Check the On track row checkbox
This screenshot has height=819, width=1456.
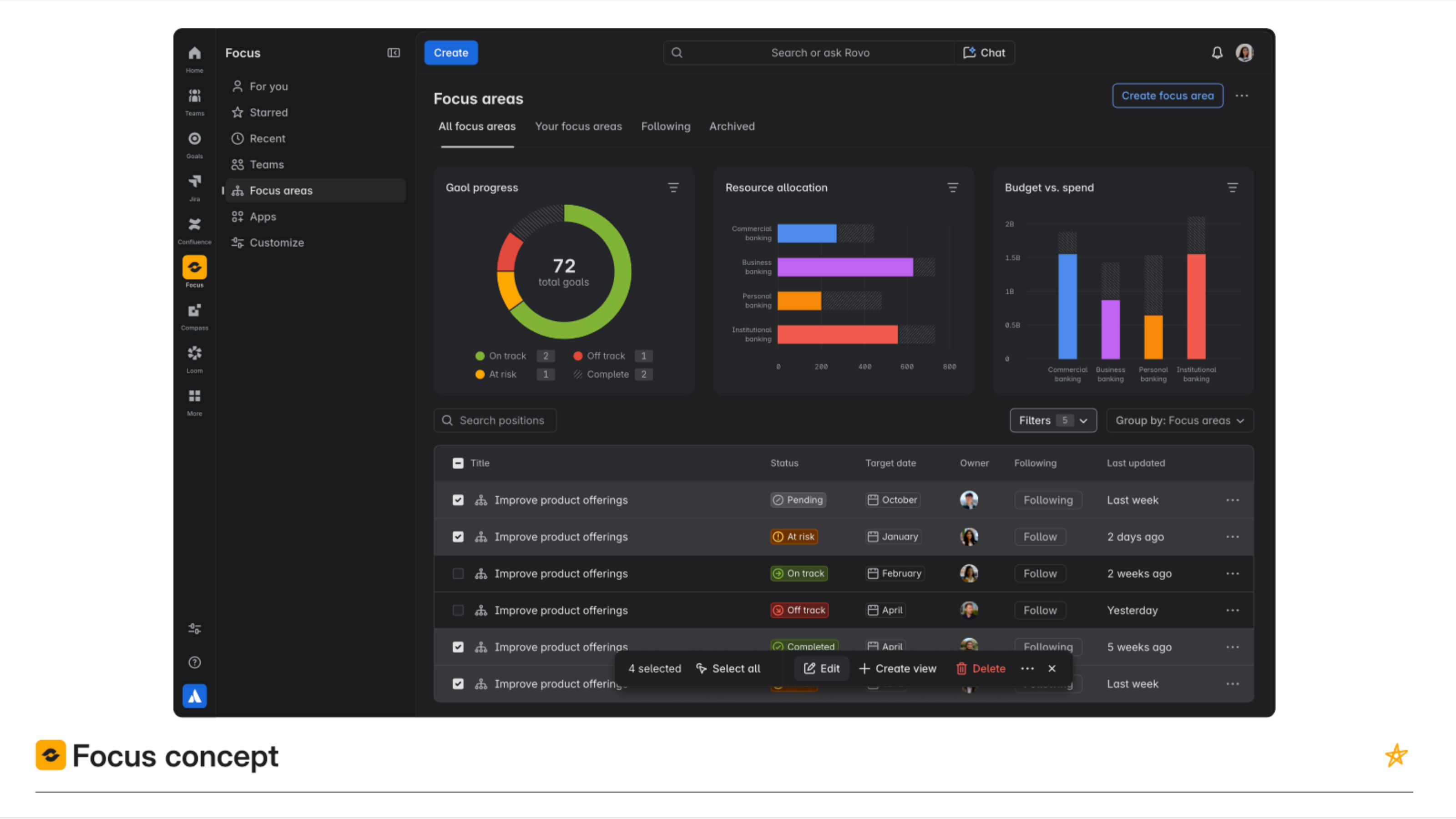coord(458,573)
